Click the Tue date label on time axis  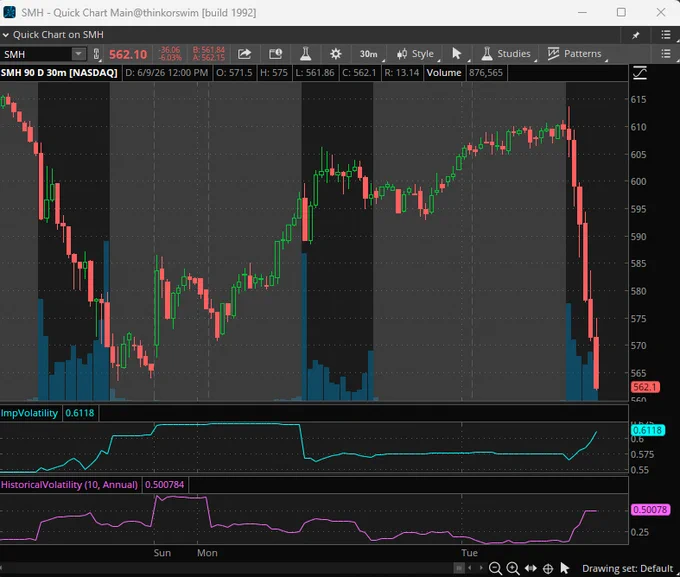tap(470, 553)
